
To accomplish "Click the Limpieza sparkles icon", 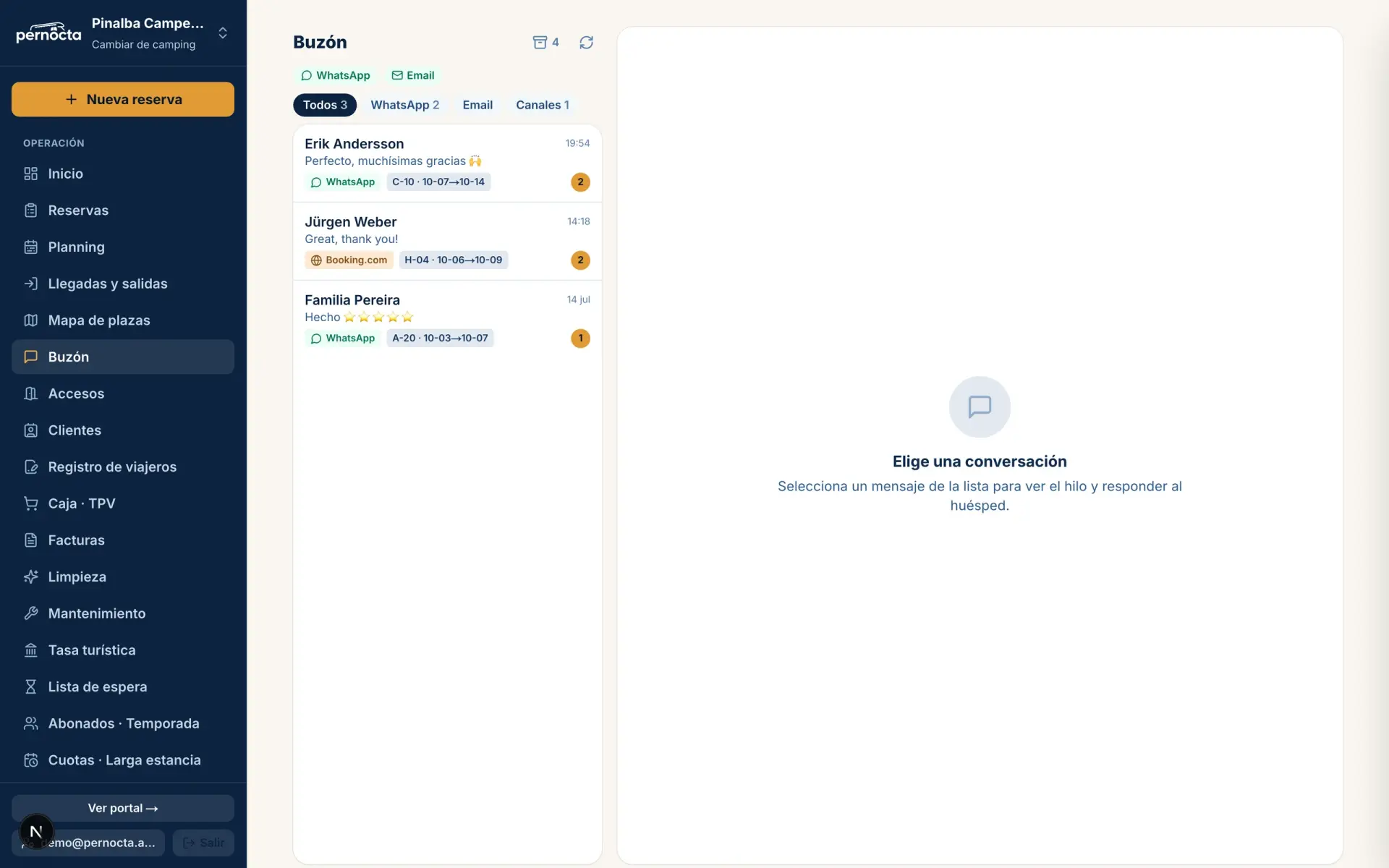I will pos(30,577).
